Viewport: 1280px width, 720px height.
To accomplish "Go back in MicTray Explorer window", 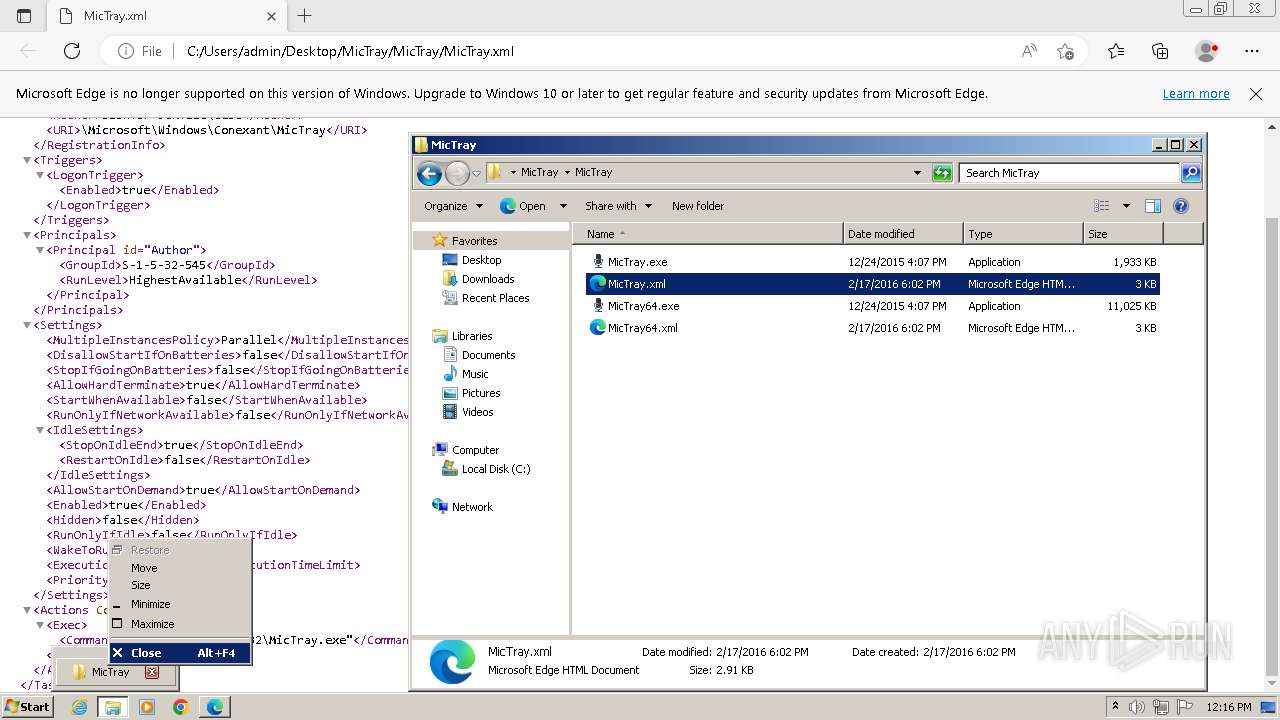I will pyautogui.click(x=429, y=173).
